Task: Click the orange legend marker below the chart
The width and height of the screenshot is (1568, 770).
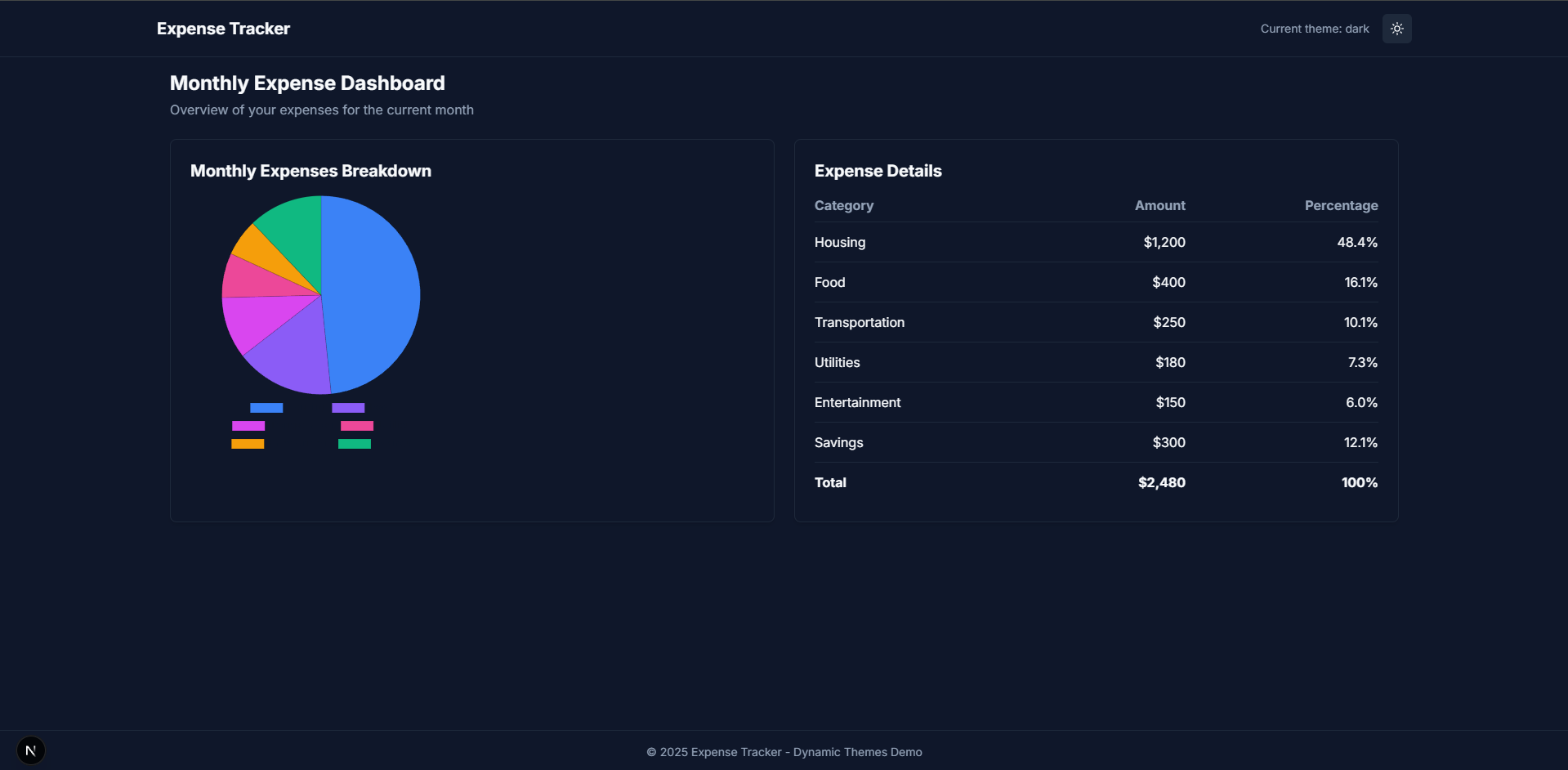Action: (248, 444)
